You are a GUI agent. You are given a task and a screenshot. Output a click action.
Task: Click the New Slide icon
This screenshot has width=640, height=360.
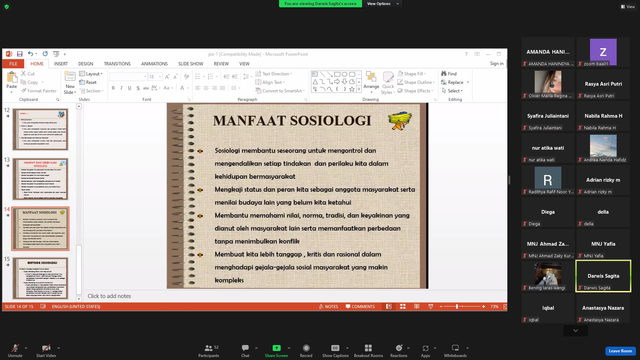[70, 77]
